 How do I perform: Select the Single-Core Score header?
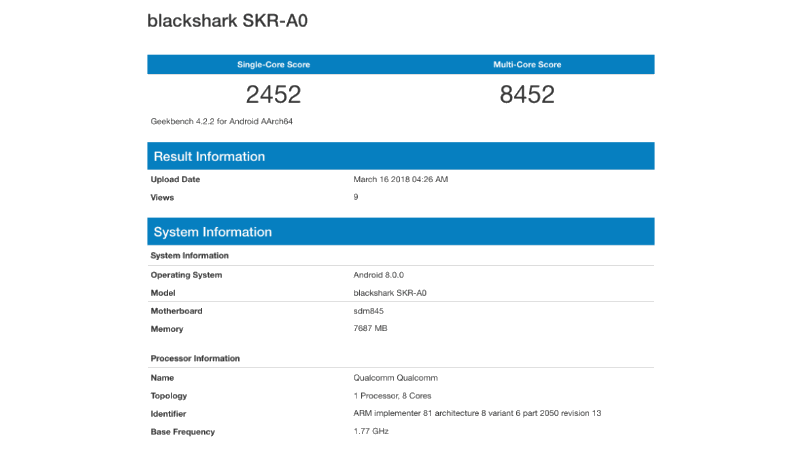point(273,65)
